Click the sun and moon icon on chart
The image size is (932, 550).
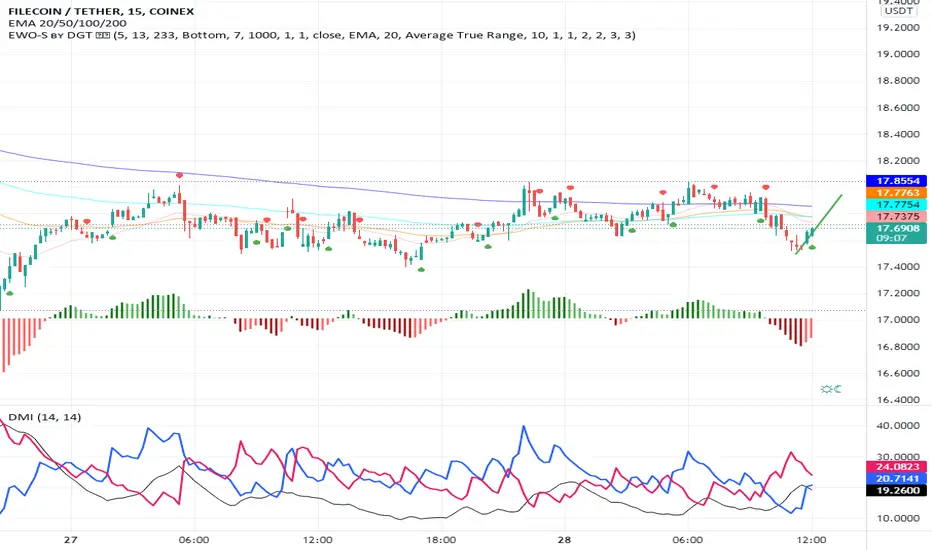click(x=831, y=389)
